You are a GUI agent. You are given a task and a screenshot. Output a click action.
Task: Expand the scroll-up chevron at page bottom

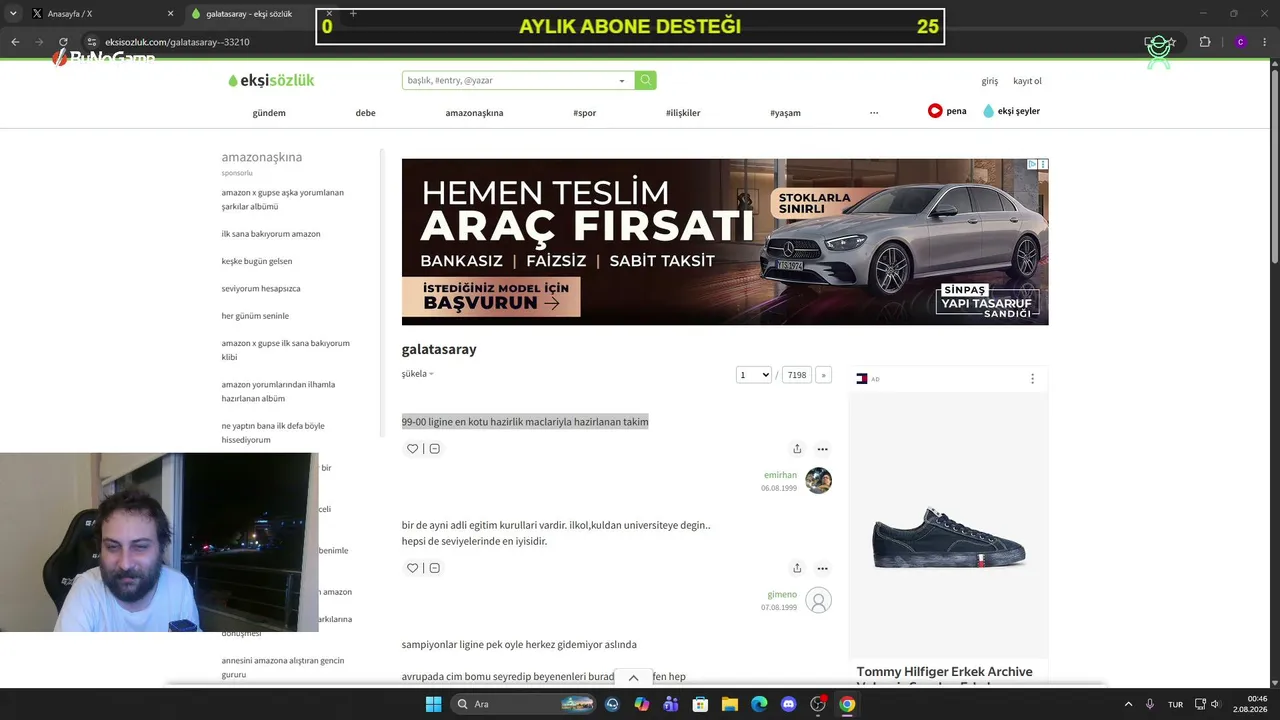(633, 677)
